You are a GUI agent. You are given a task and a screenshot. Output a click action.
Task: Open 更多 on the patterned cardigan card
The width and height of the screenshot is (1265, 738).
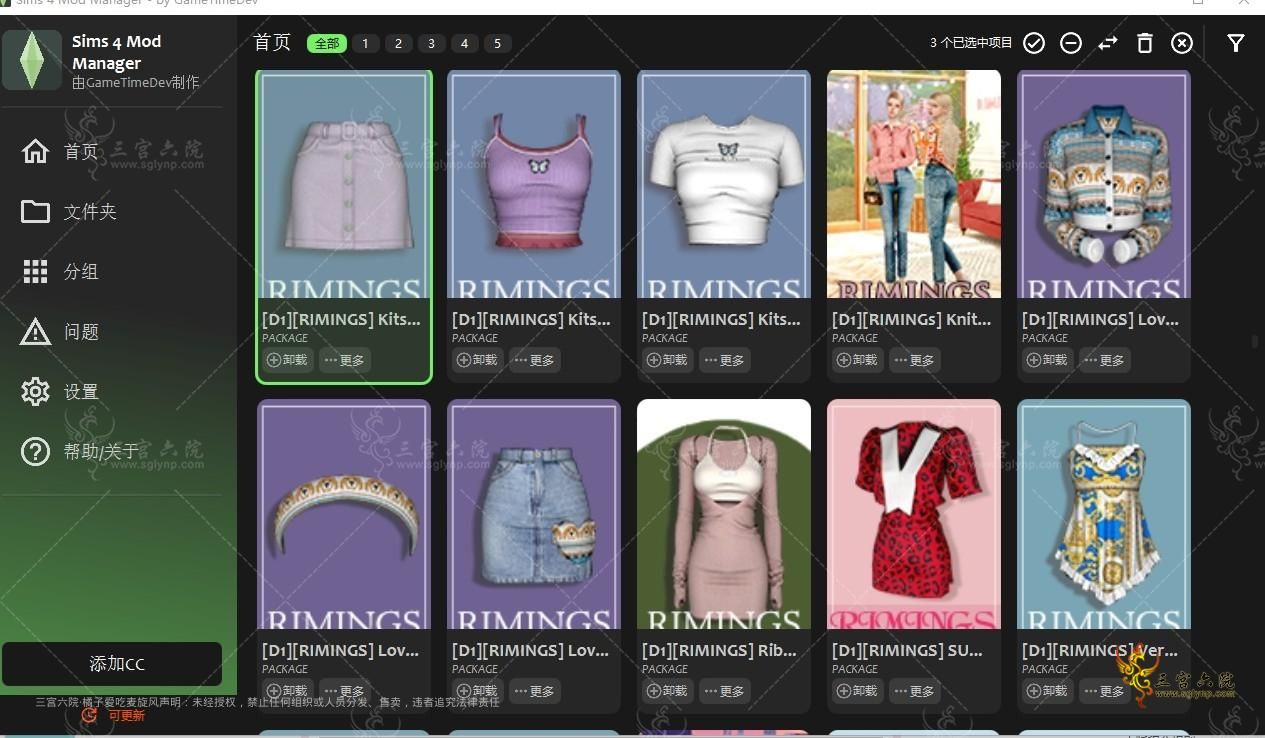click(x=1105, y=360)
